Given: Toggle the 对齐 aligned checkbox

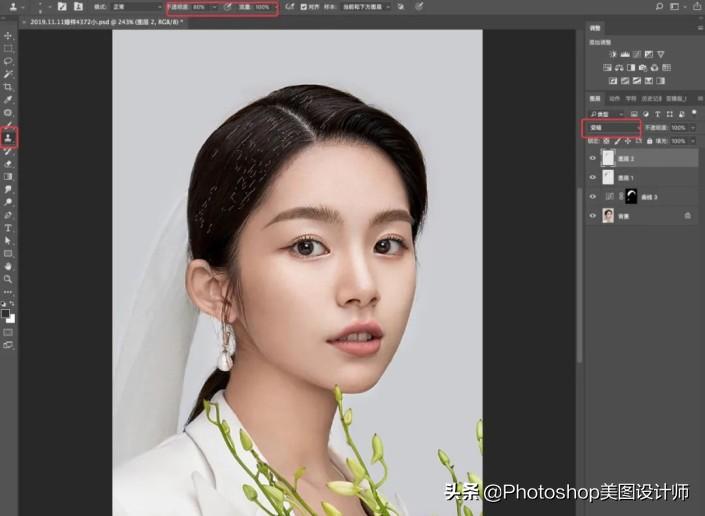Looking at the screenshot, I should 303,6.
